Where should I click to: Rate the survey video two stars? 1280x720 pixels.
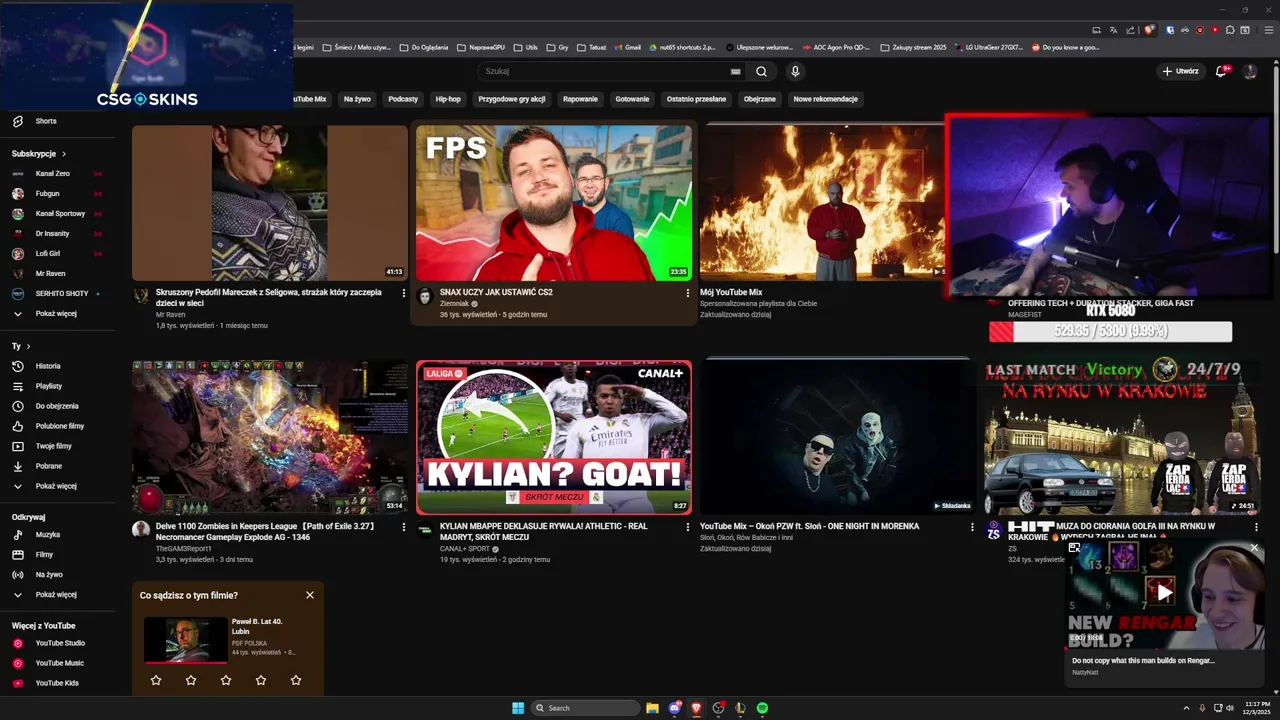191,680
